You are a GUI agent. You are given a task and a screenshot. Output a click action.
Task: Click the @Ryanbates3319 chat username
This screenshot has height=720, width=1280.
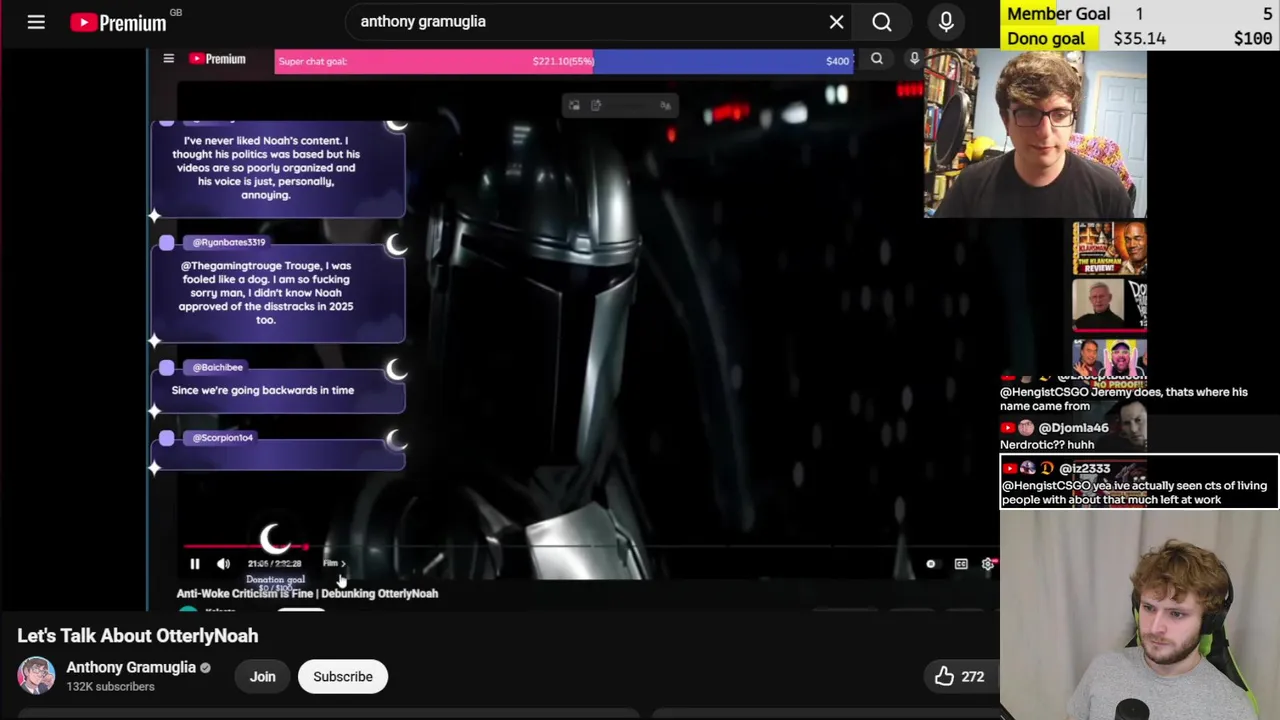coord(229,242)
